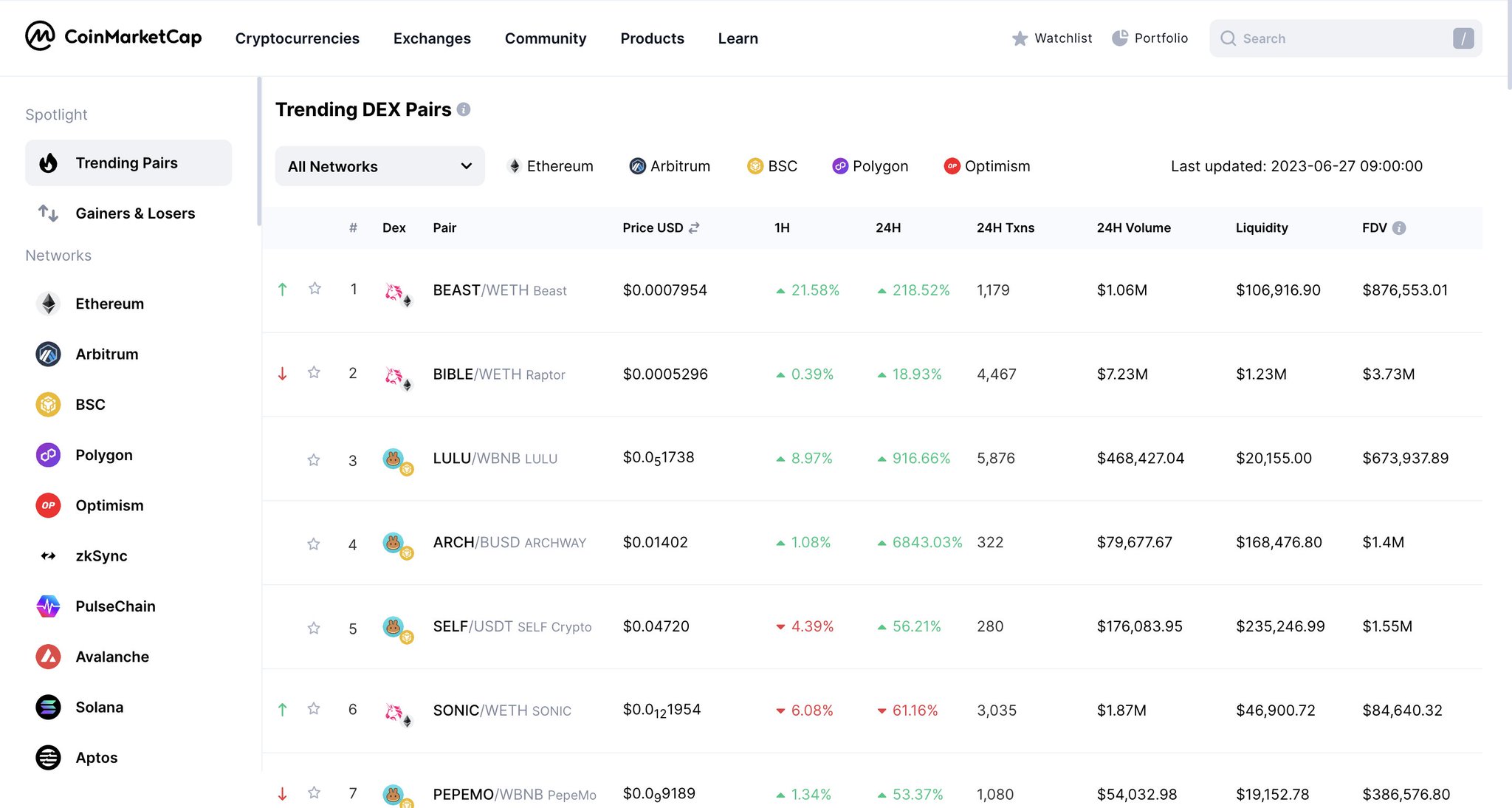Screen dimensions: 1512x808
Task: Click the Ethereum icon in sidebar
Action: (49, 304)
